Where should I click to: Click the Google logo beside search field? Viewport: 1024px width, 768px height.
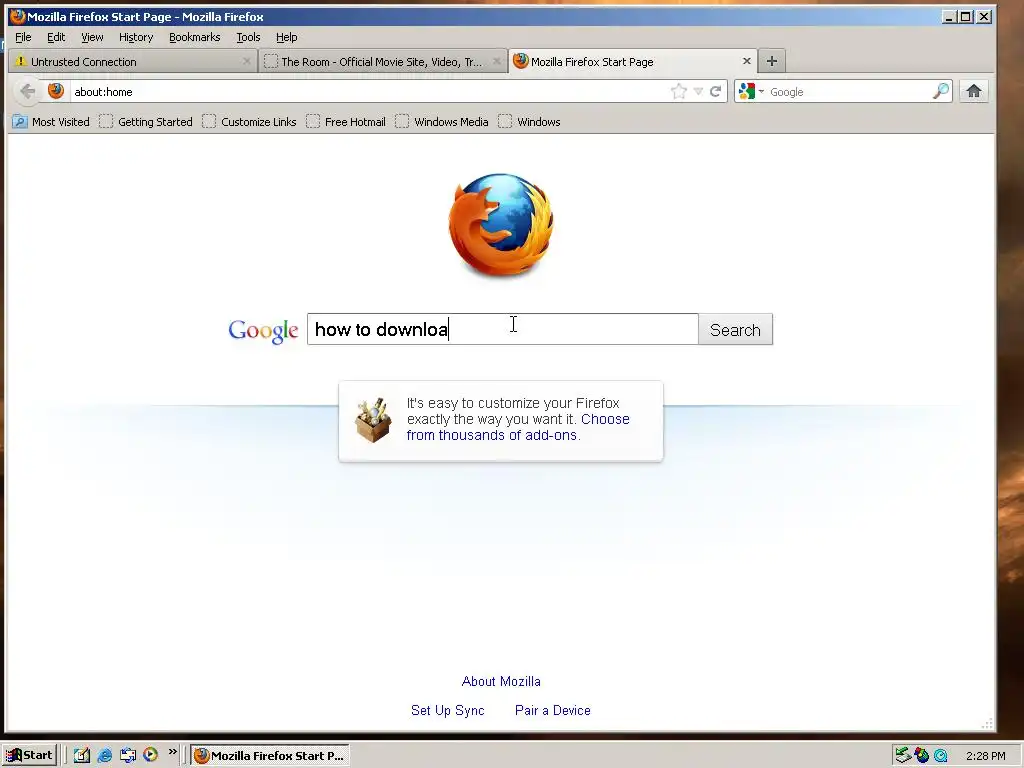coord(263,330)
